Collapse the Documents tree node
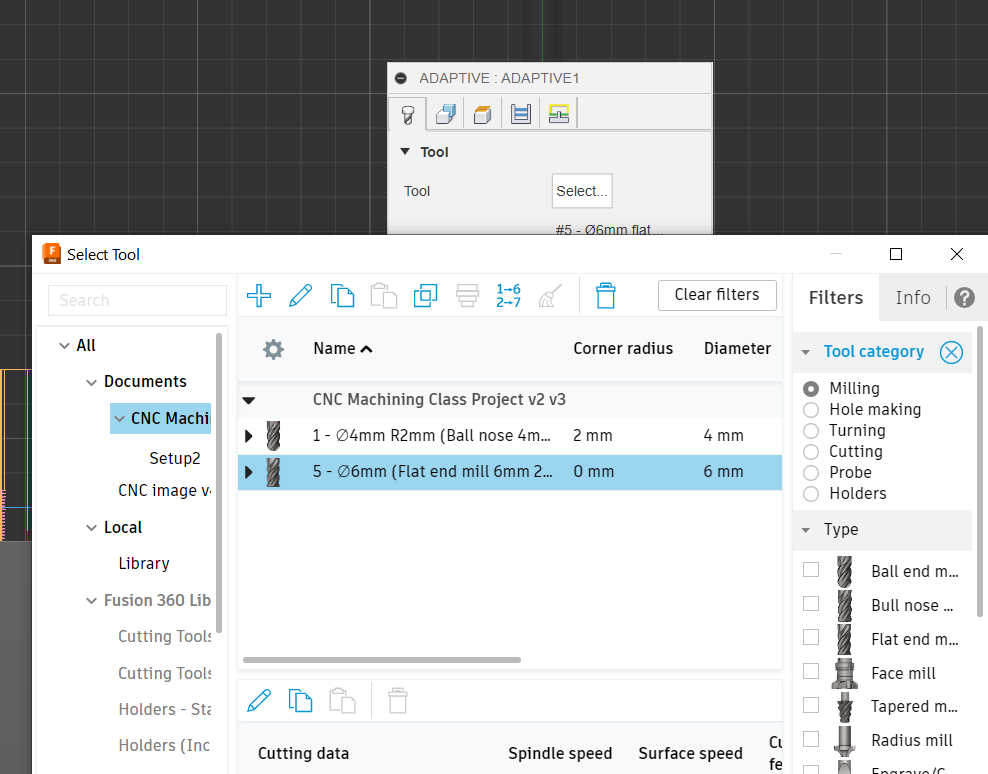Screen dimensions: 988x774 click(92, 382)
